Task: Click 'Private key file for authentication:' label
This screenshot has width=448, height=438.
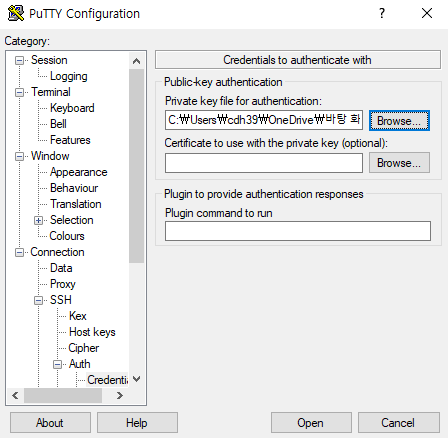Action: [x=243, y=101]
